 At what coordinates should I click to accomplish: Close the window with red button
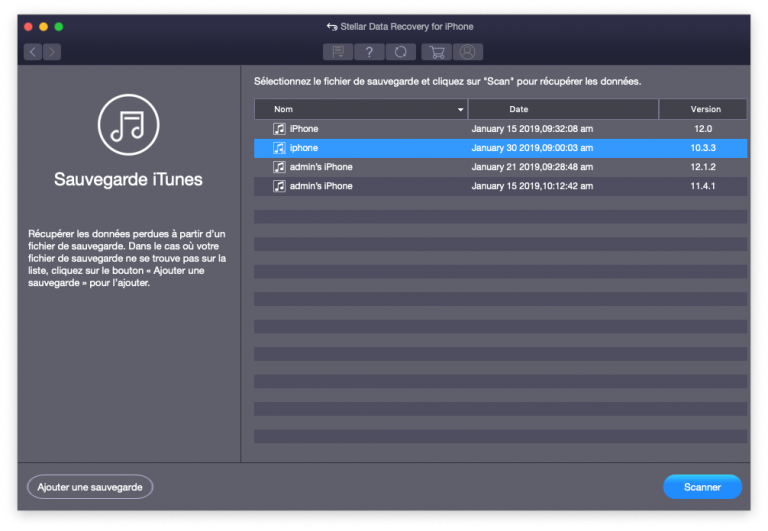point(28,26)
